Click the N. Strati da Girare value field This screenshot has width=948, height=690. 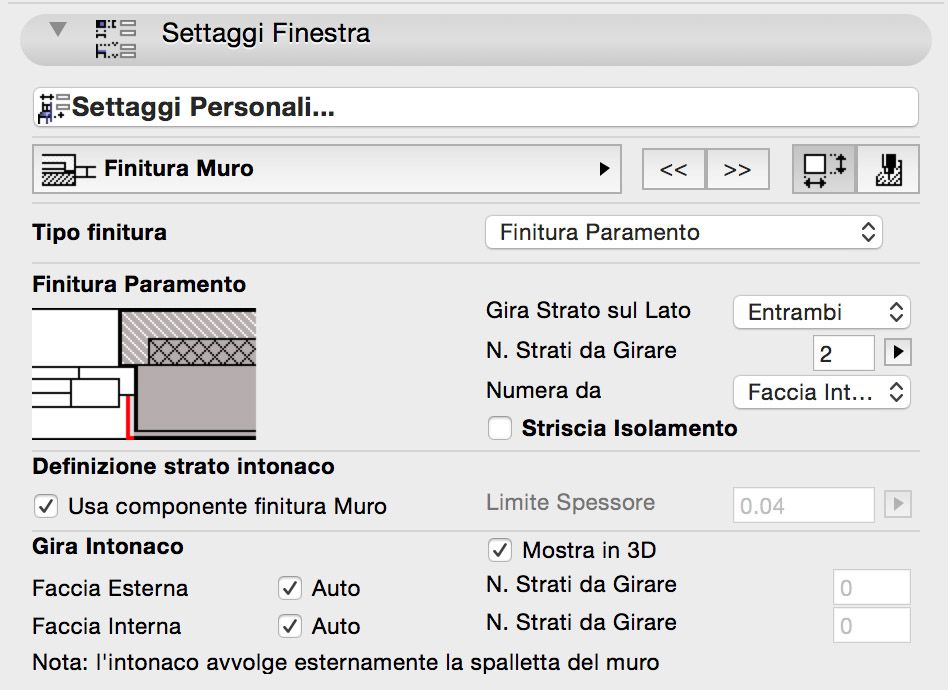point(843,352)
